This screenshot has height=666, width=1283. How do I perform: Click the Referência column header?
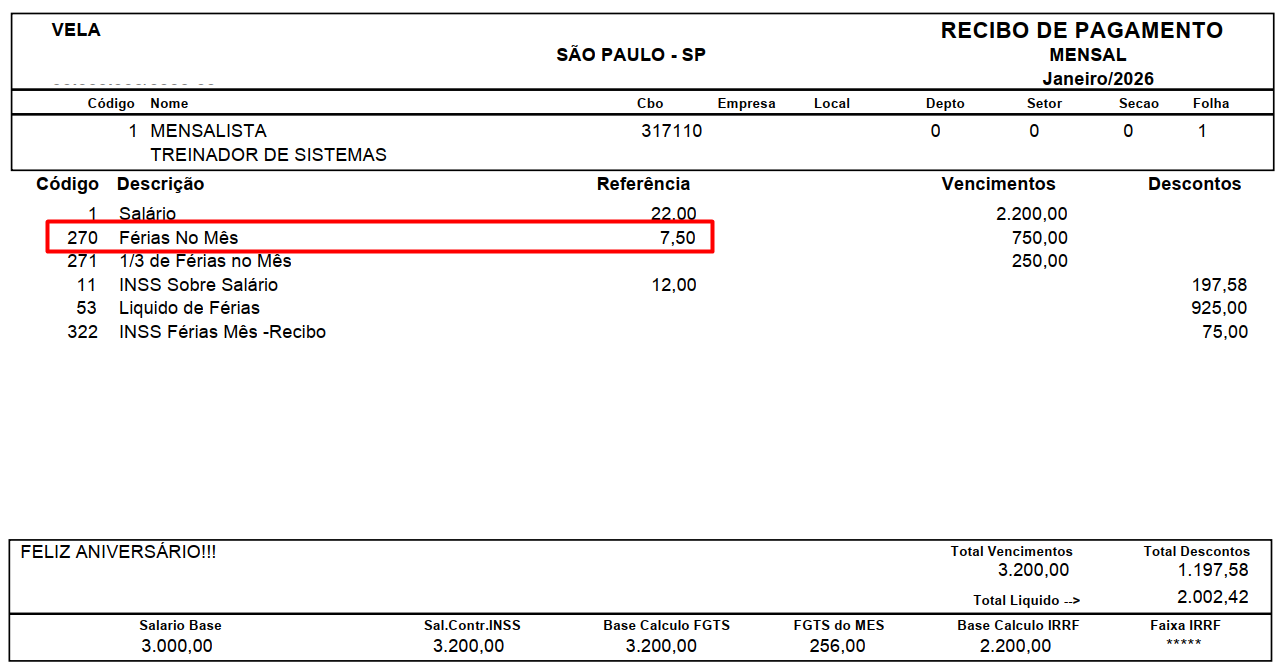tap(643, 184)
